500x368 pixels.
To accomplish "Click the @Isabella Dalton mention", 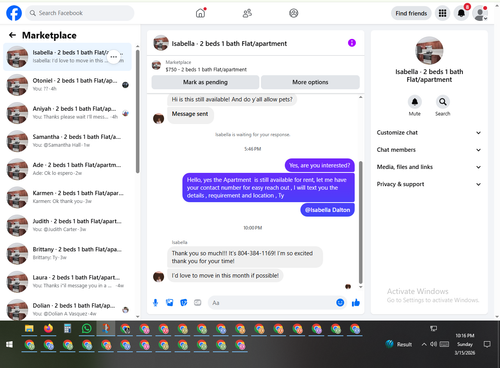I will (327, 210).
